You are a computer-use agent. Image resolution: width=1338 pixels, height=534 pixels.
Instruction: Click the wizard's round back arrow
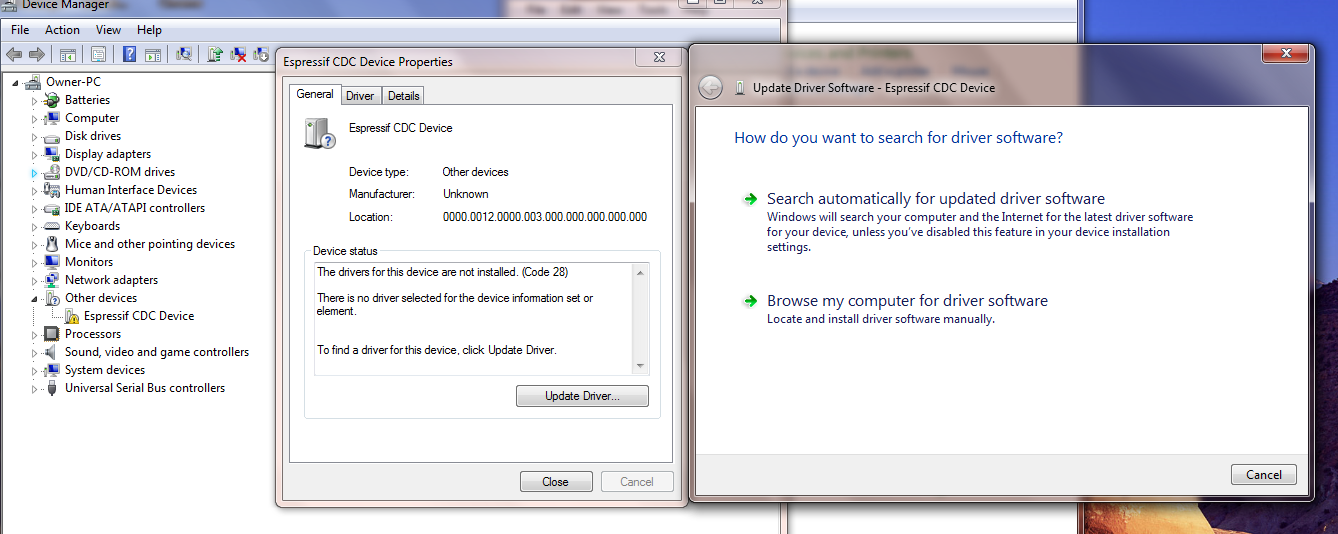[710, 87]
